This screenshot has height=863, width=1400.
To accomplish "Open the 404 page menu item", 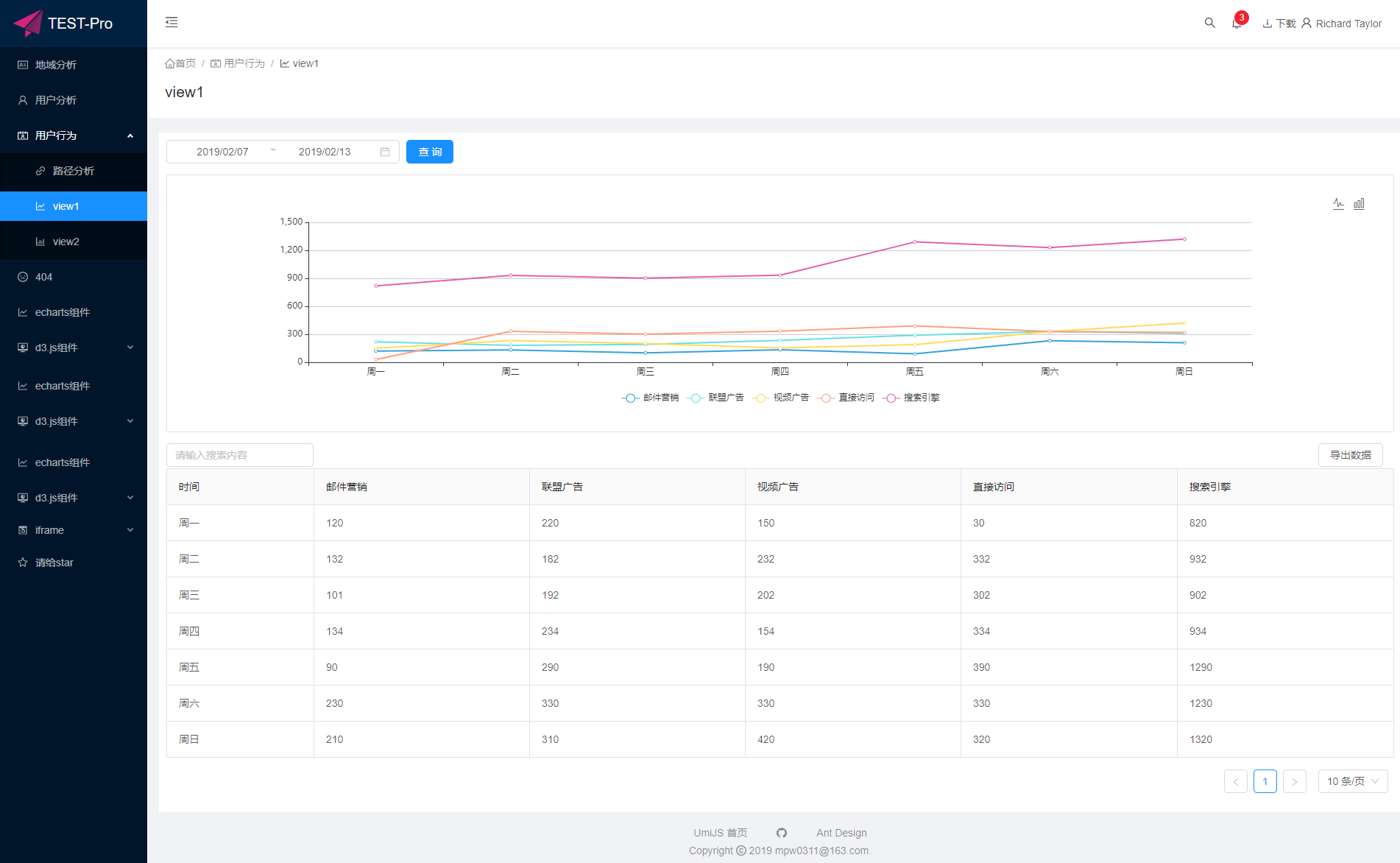I will [x=74, y=277].
